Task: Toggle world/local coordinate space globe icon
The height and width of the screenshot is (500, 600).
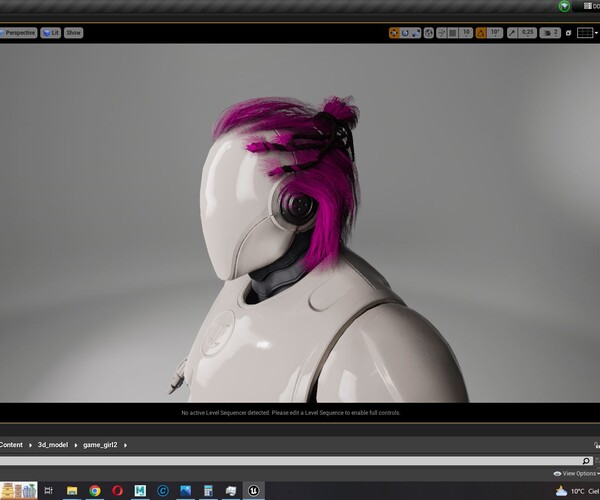Action: (x=429, y=33)
